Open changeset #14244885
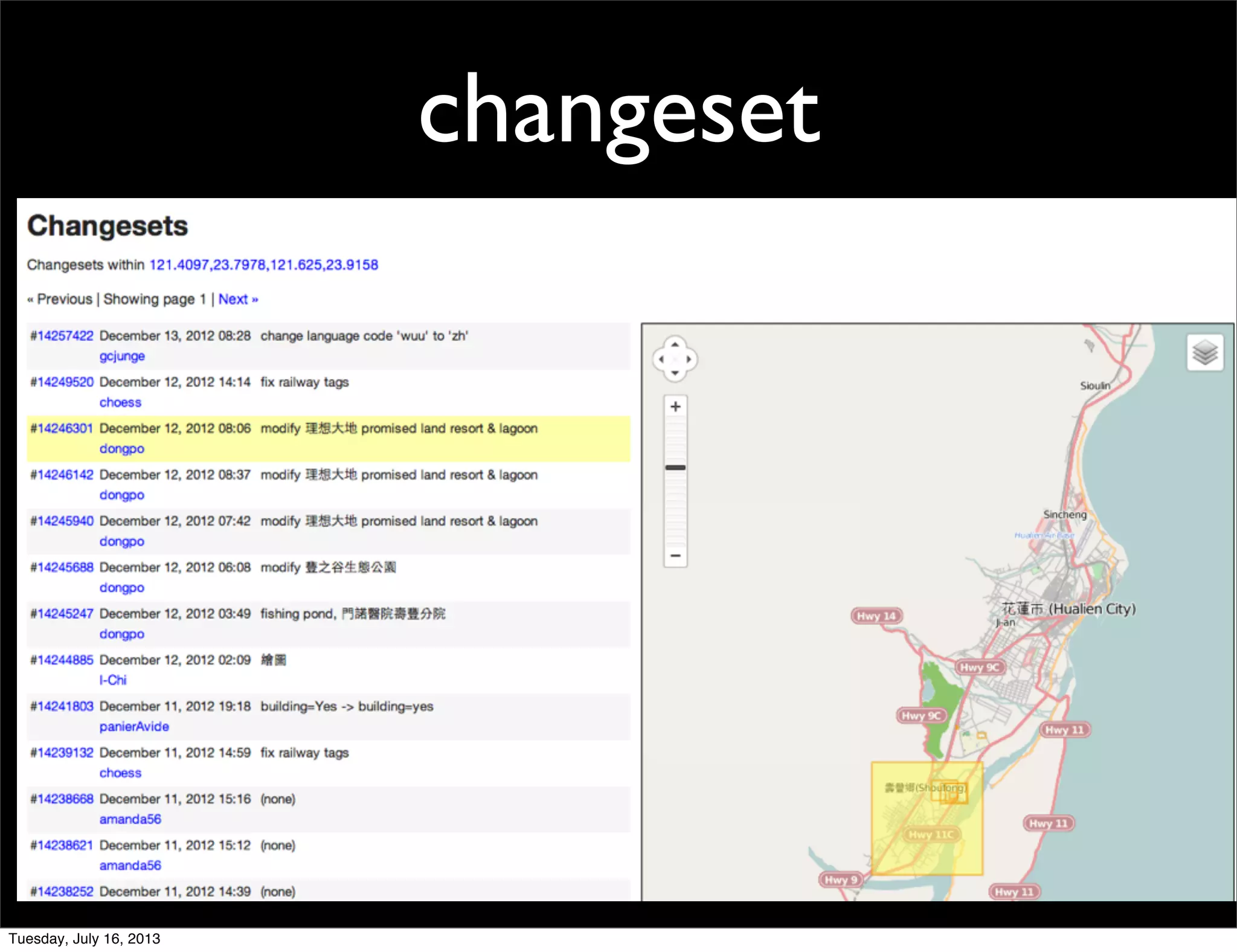This screenshot has width=1237, height=952. click(62, 660)
